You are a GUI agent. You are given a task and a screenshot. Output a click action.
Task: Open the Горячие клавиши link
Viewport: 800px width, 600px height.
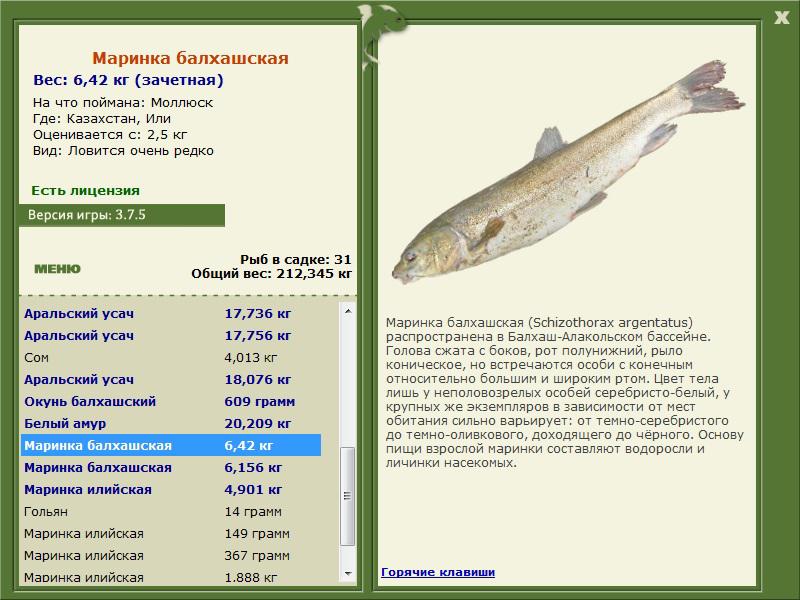coord(438,572)
